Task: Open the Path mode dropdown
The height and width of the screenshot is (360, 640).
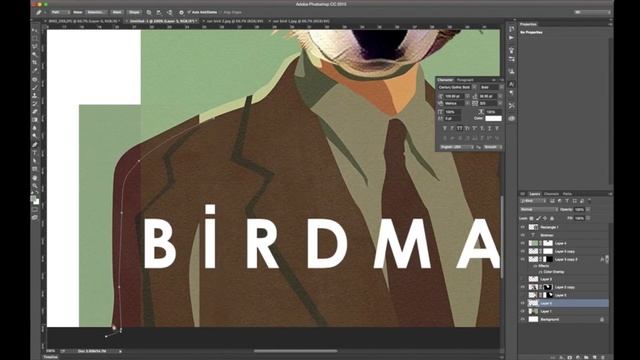Action: click(60, 12)
